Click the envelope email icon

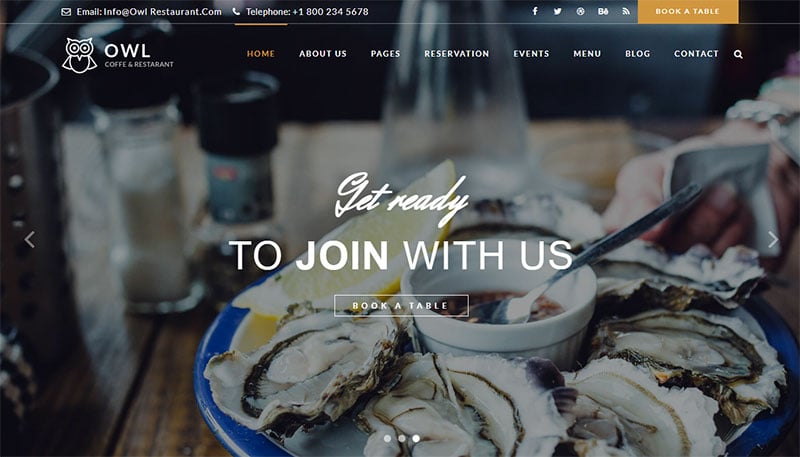(x=66, y=12)
